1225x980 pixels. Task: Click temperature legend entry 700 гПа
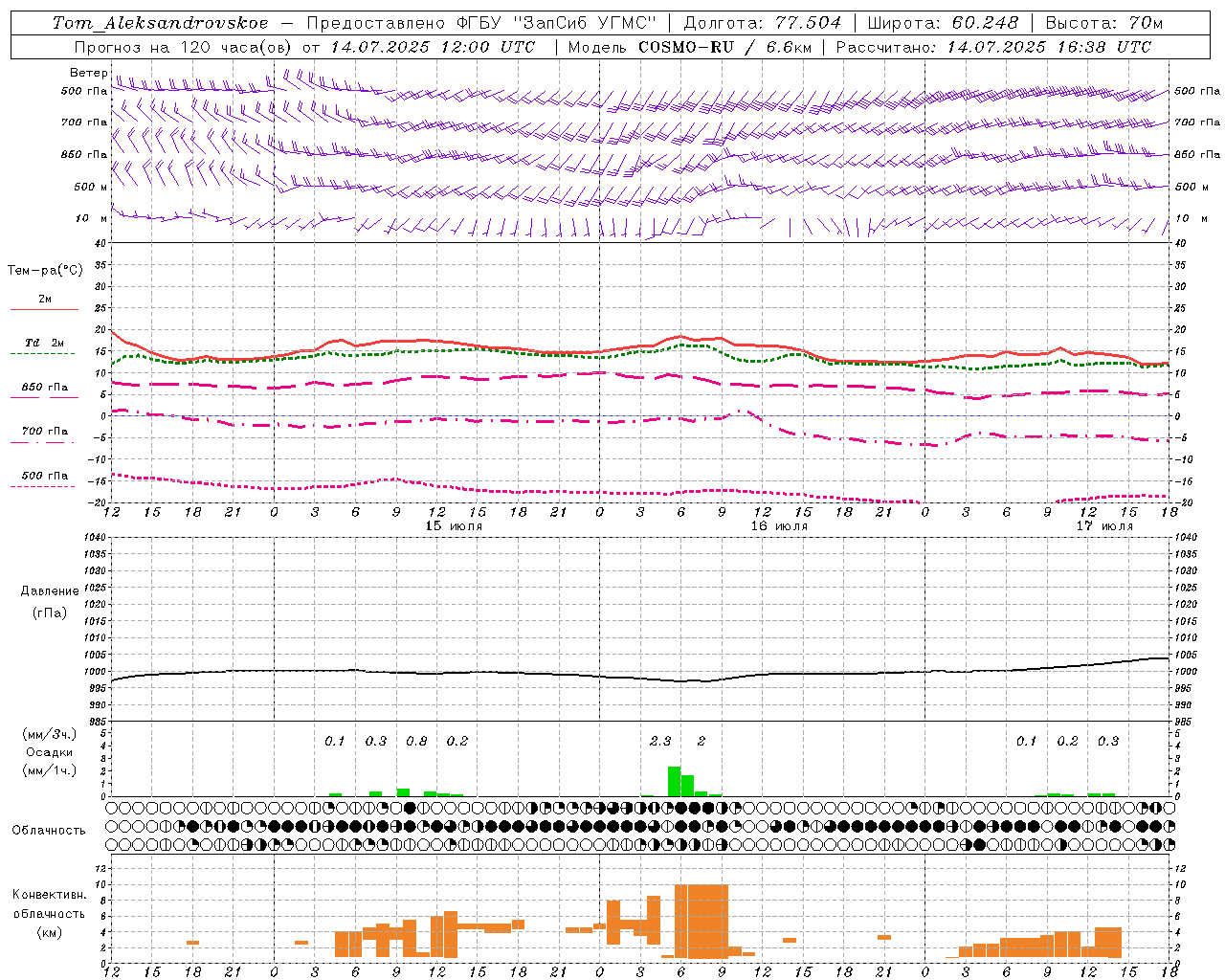tap(45, 432)
